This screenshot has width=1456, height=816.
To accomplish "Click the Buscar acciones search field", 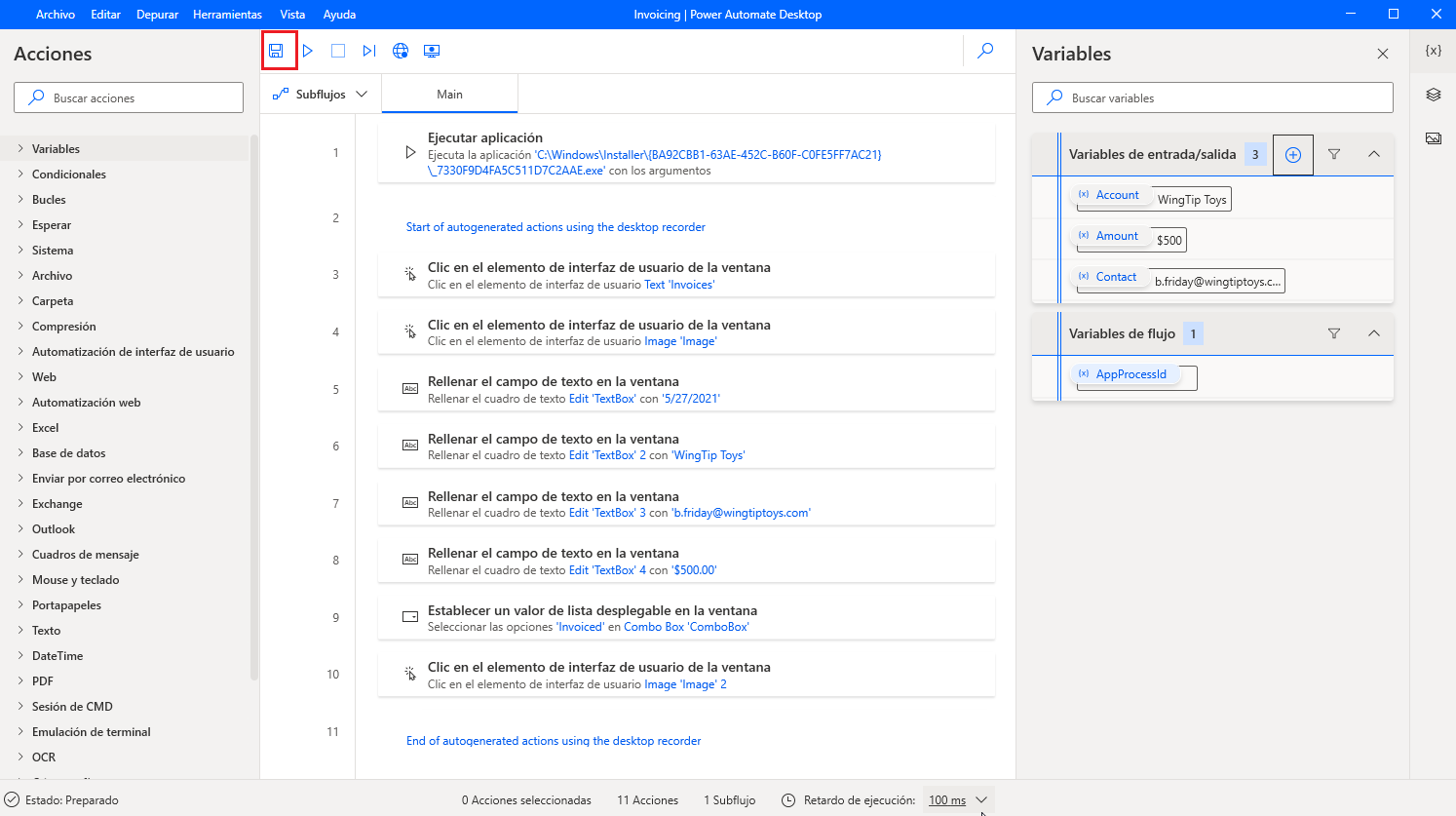I will 129,97.
